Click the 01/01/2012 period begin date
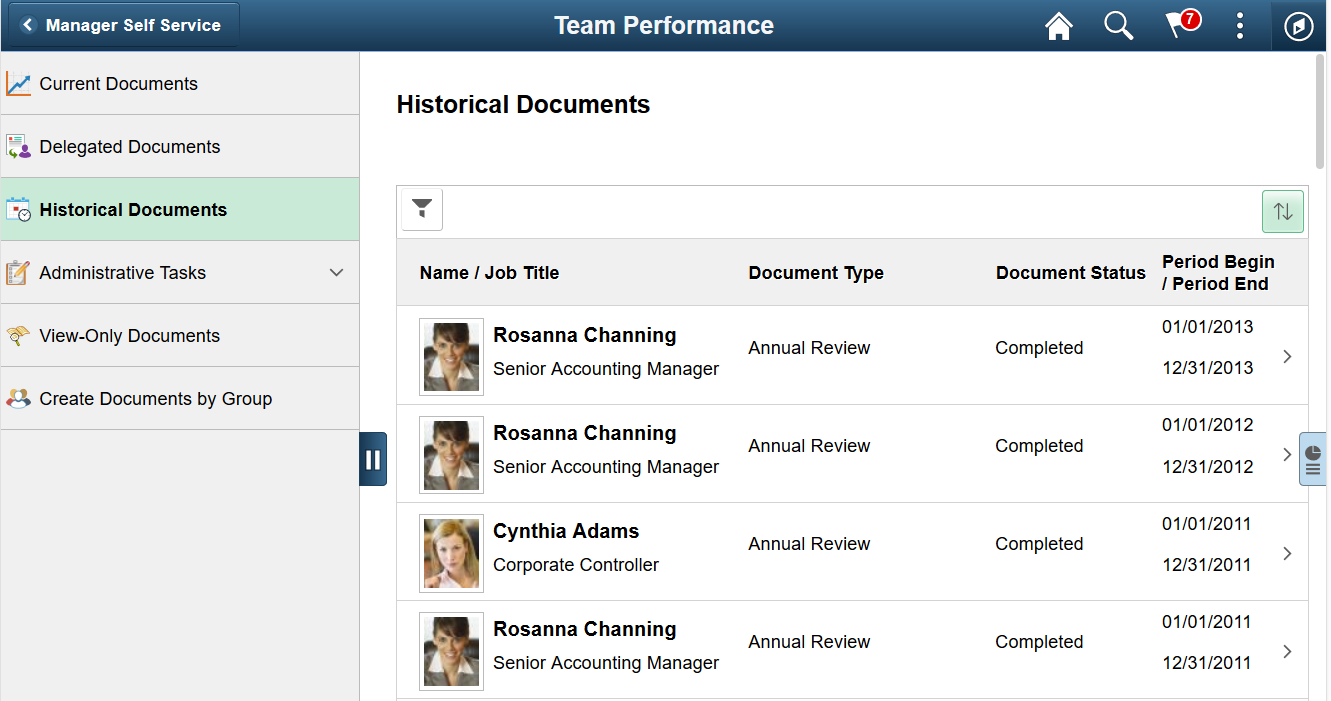The width and height of the screenshot is (1331, 701). pos(1207,425)
